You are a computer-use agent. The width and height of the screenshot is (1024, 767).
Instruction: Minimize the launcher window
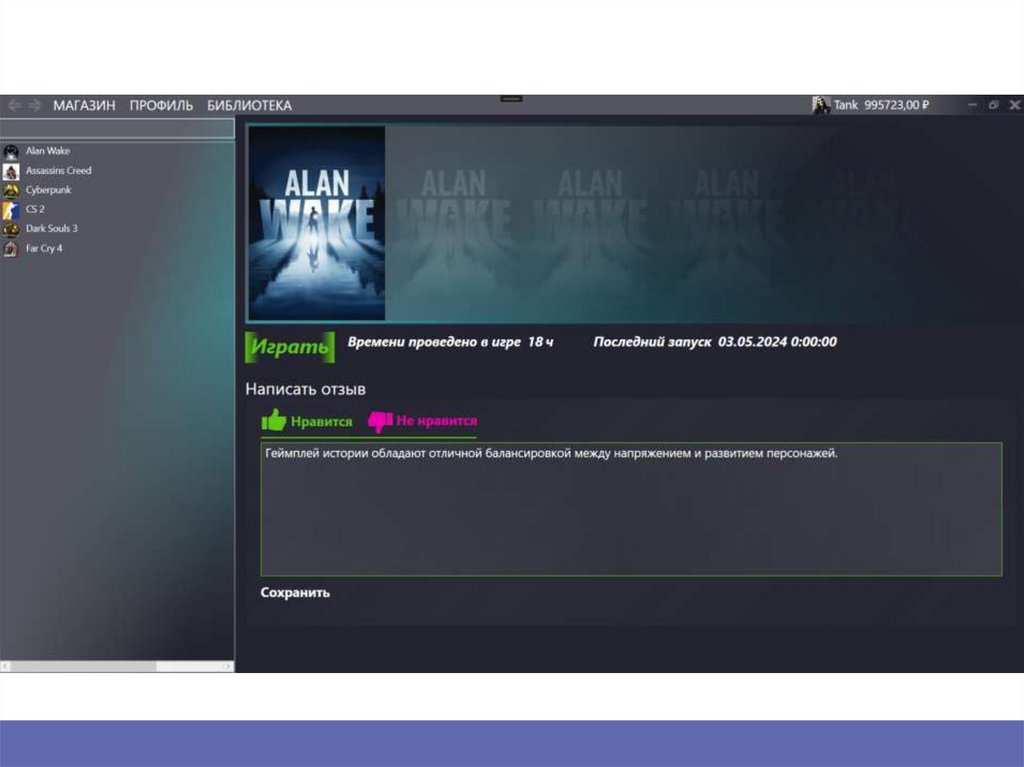click(972, 105)
